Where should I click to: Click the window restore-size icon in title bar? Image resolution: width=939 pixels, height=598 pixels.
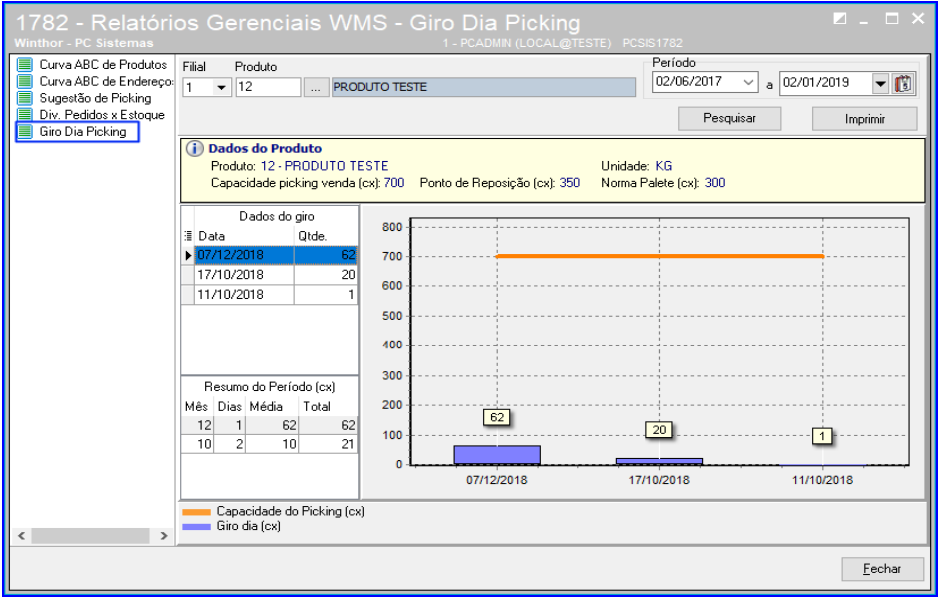click(x=840, y=19)
